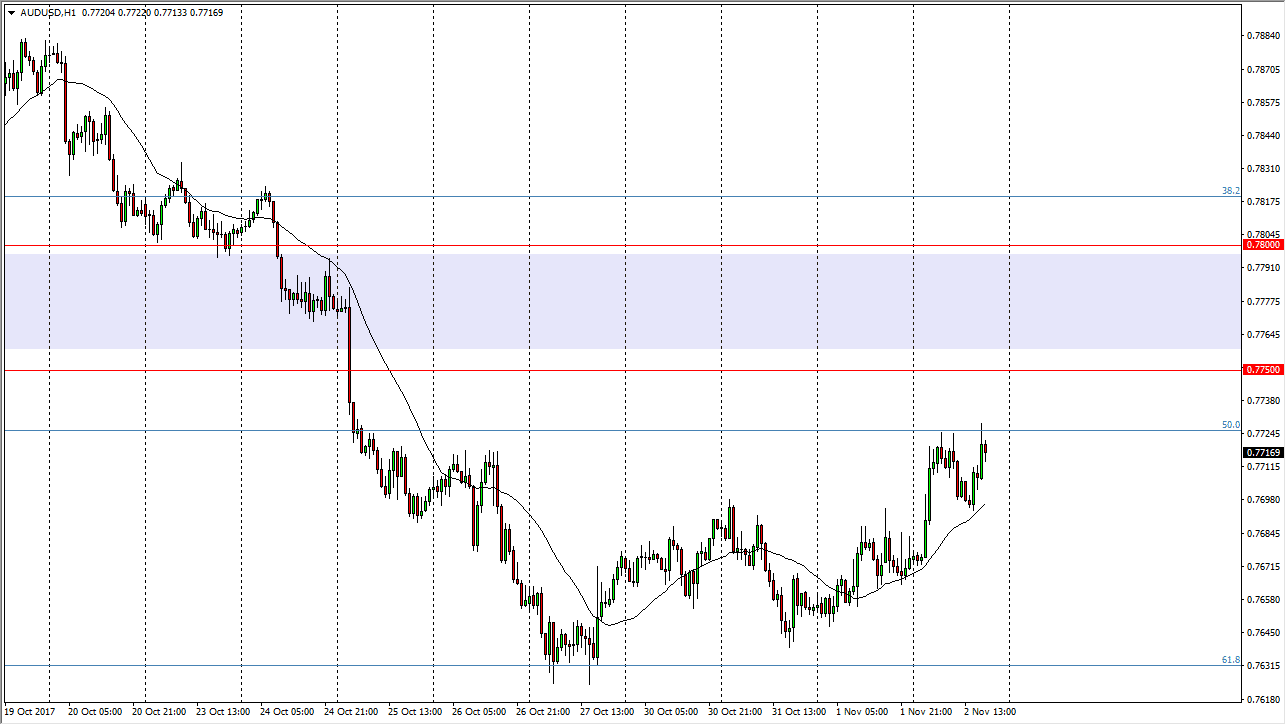The height and width of the screenshot is (725, 1286).
Task: Select the lavender shaded rectangle zone
Action: point(600,300)
